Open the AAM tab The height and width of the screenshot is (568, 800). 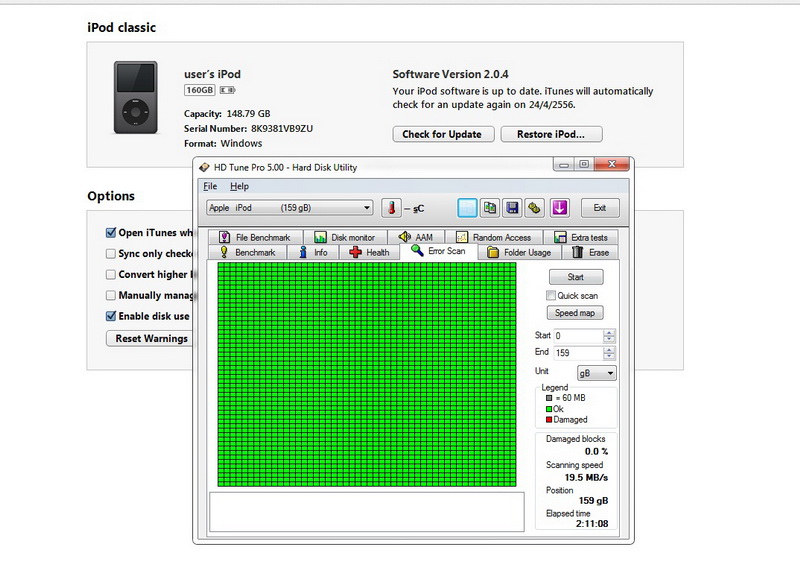pos(416,237)
